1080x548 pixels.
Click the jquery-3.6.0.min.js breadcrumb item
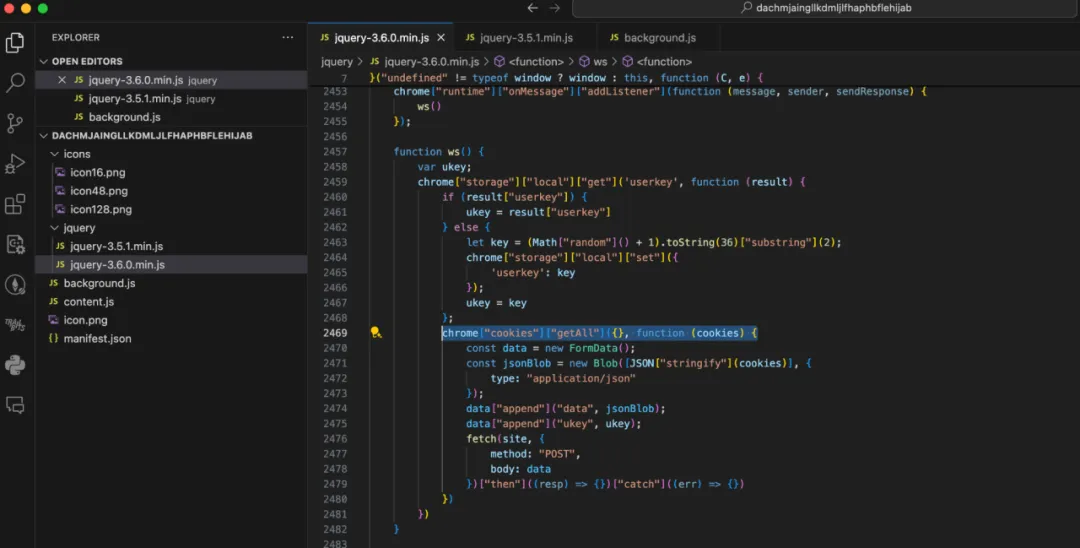coord(424,62)
